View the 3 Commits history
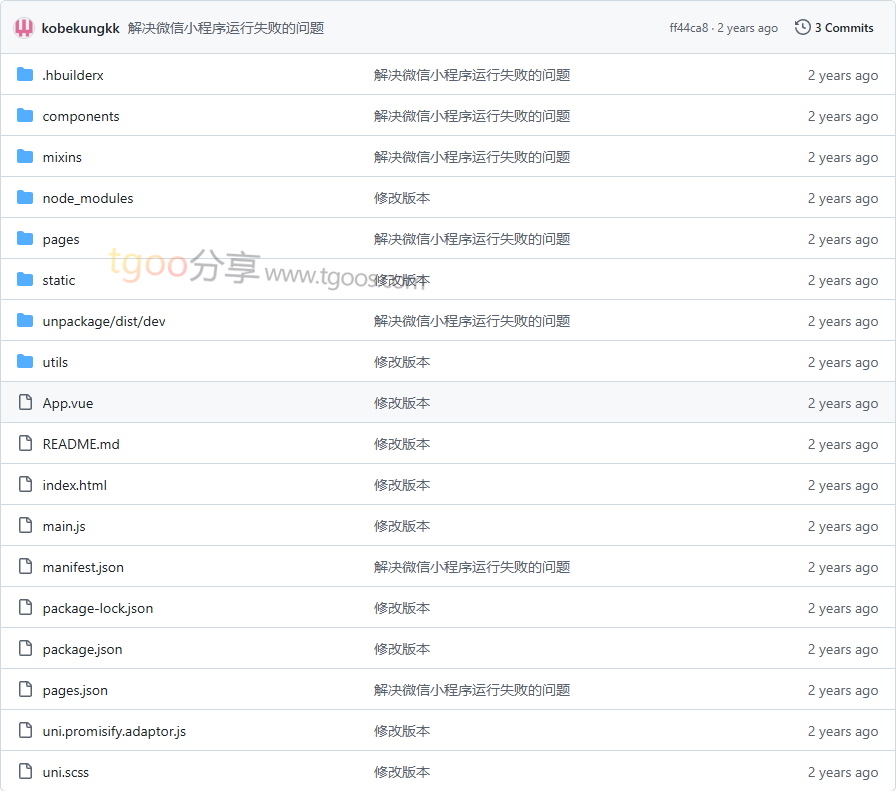The height and width of the screenshot is (792, 896). click(843, 28)
